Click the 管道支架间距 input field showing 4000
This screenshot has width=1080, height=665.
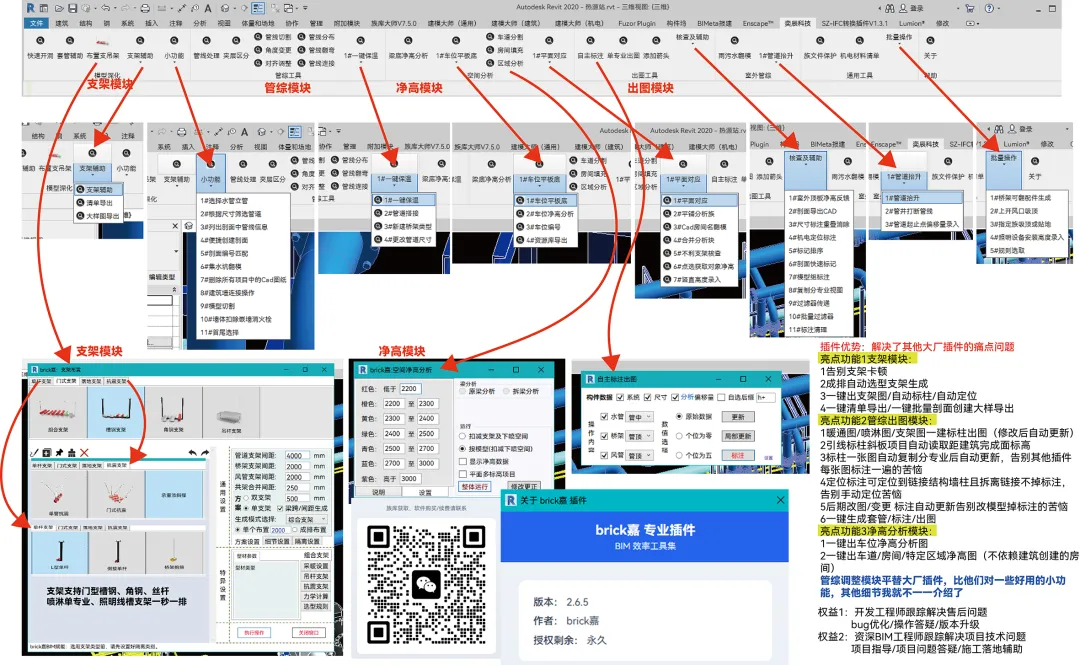pos(298,456)
